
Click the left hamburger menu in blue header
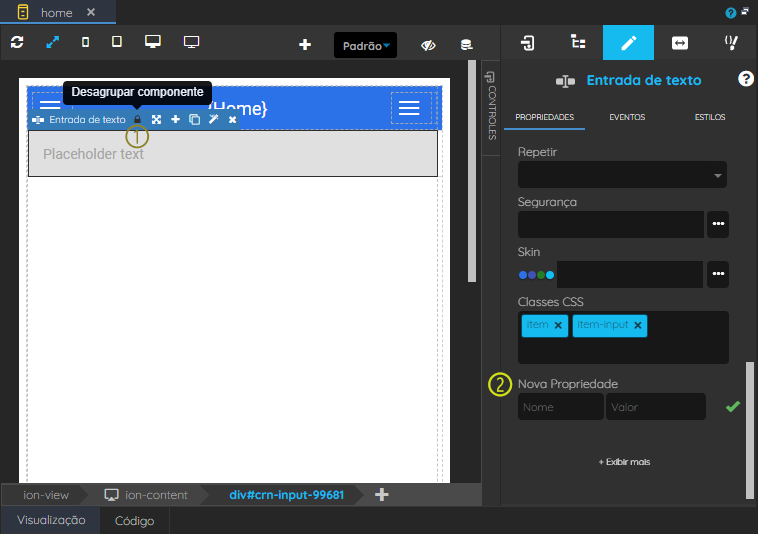point(50,105)
